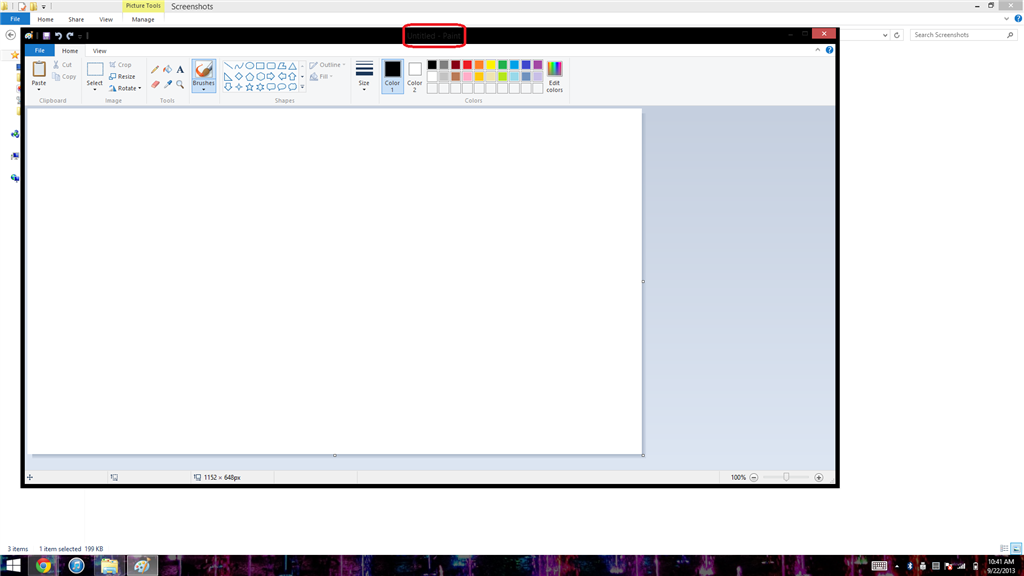Click the Cut button

tap(63, 65)
